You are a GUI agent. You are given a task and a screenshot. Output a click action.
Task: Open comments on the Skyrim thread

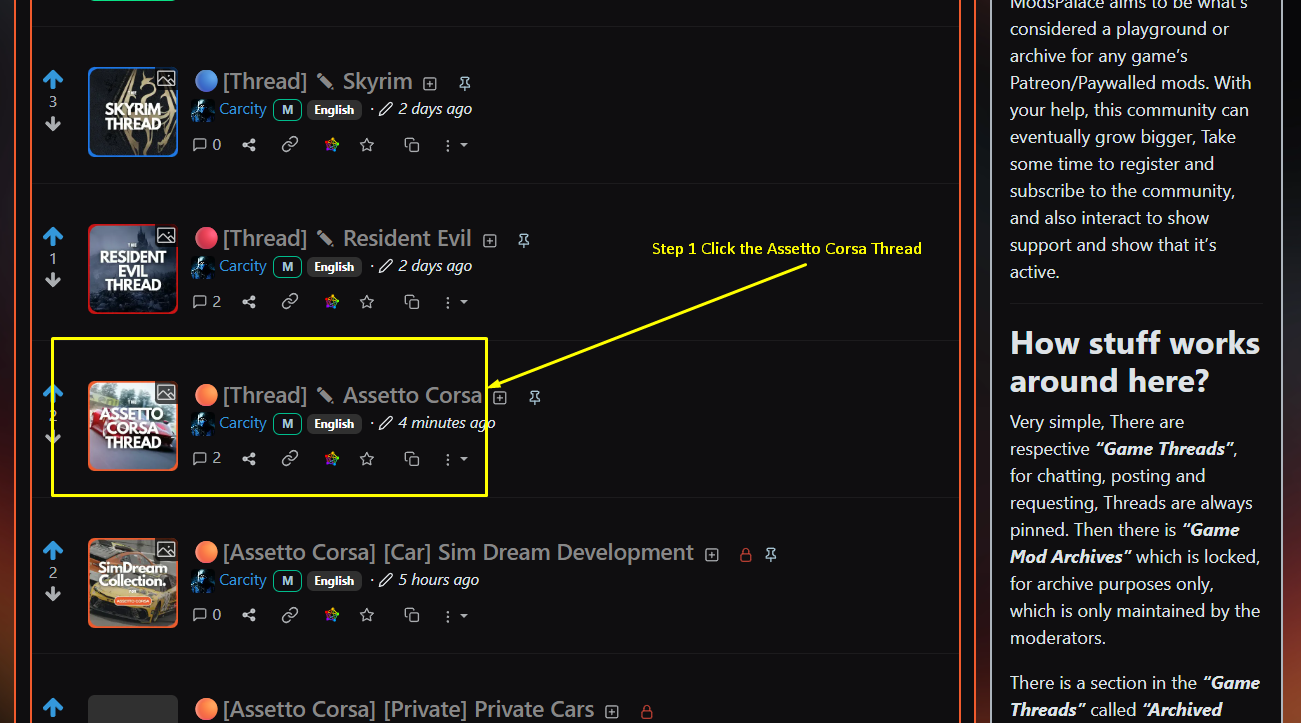click(x=207, y=145)
